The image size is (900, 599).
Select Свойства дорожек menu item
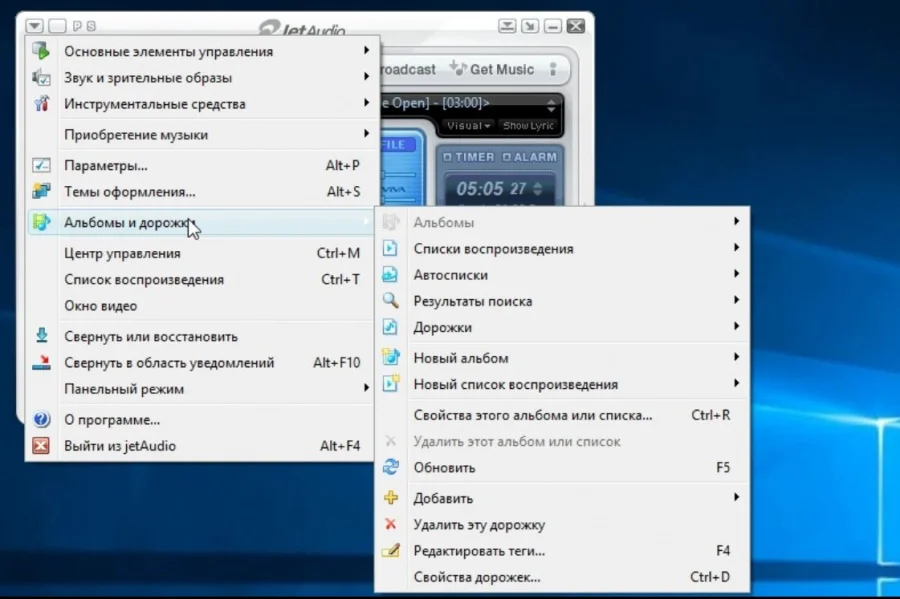pos(562,577)
